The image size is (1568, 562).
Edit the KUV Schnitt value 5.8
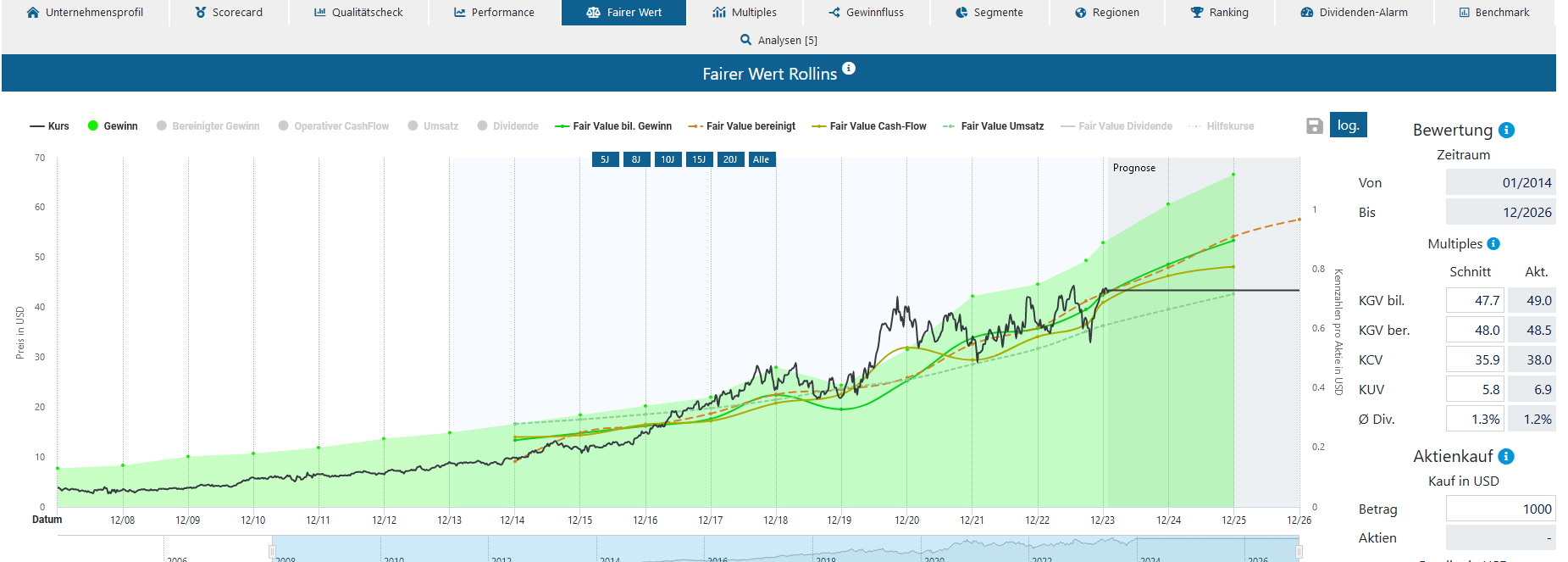[x=1475, y=389]
